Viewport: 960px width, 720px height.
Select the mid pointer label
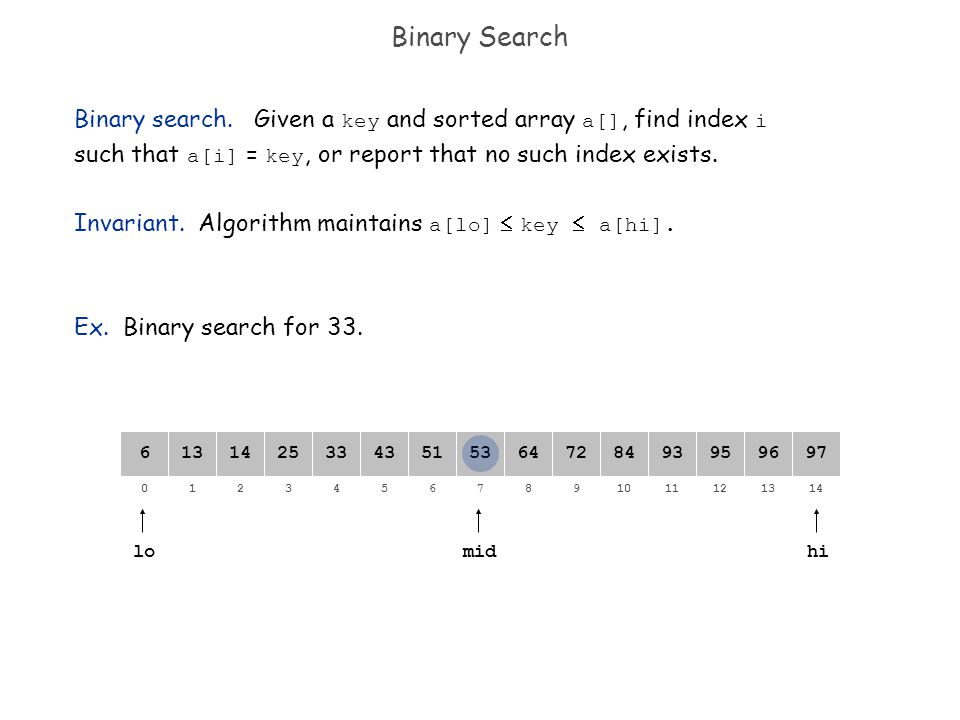click(x=479, y=552)
